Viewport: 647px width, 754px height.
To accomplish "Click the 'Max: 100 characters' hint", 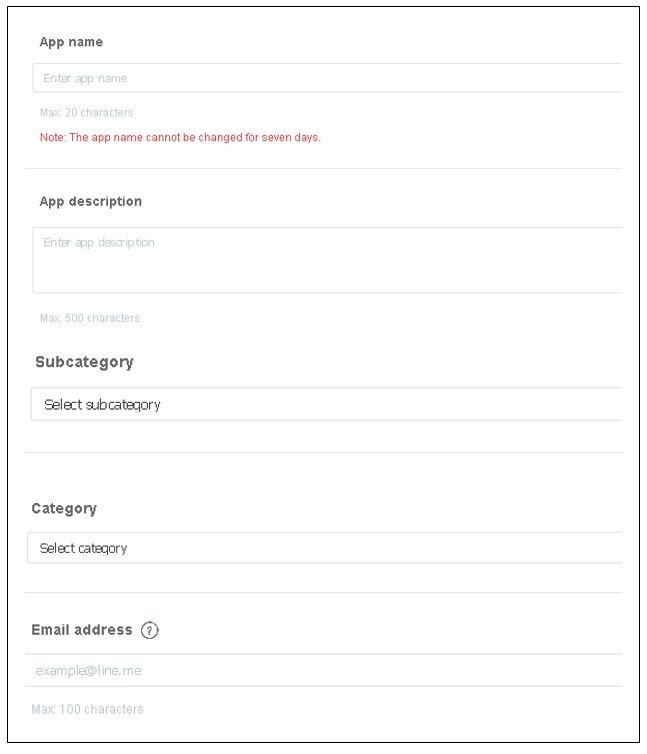I will coord(87,709).
